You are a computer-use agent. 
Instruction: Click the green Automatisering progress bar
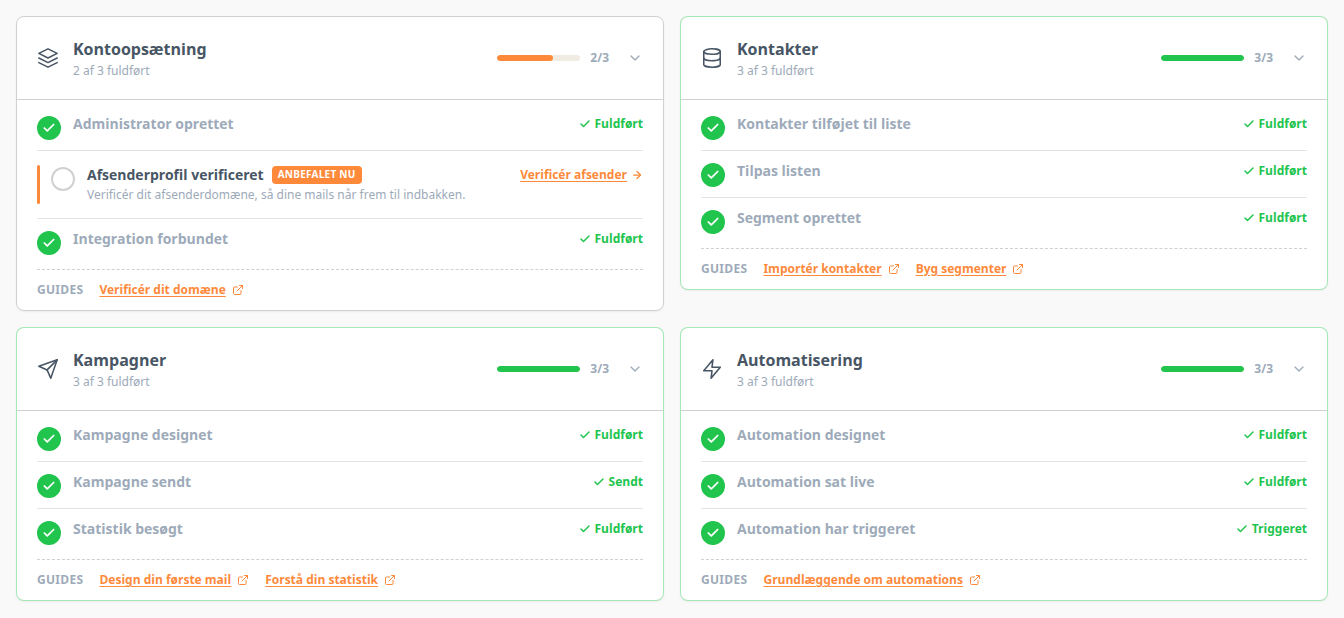1202,369
